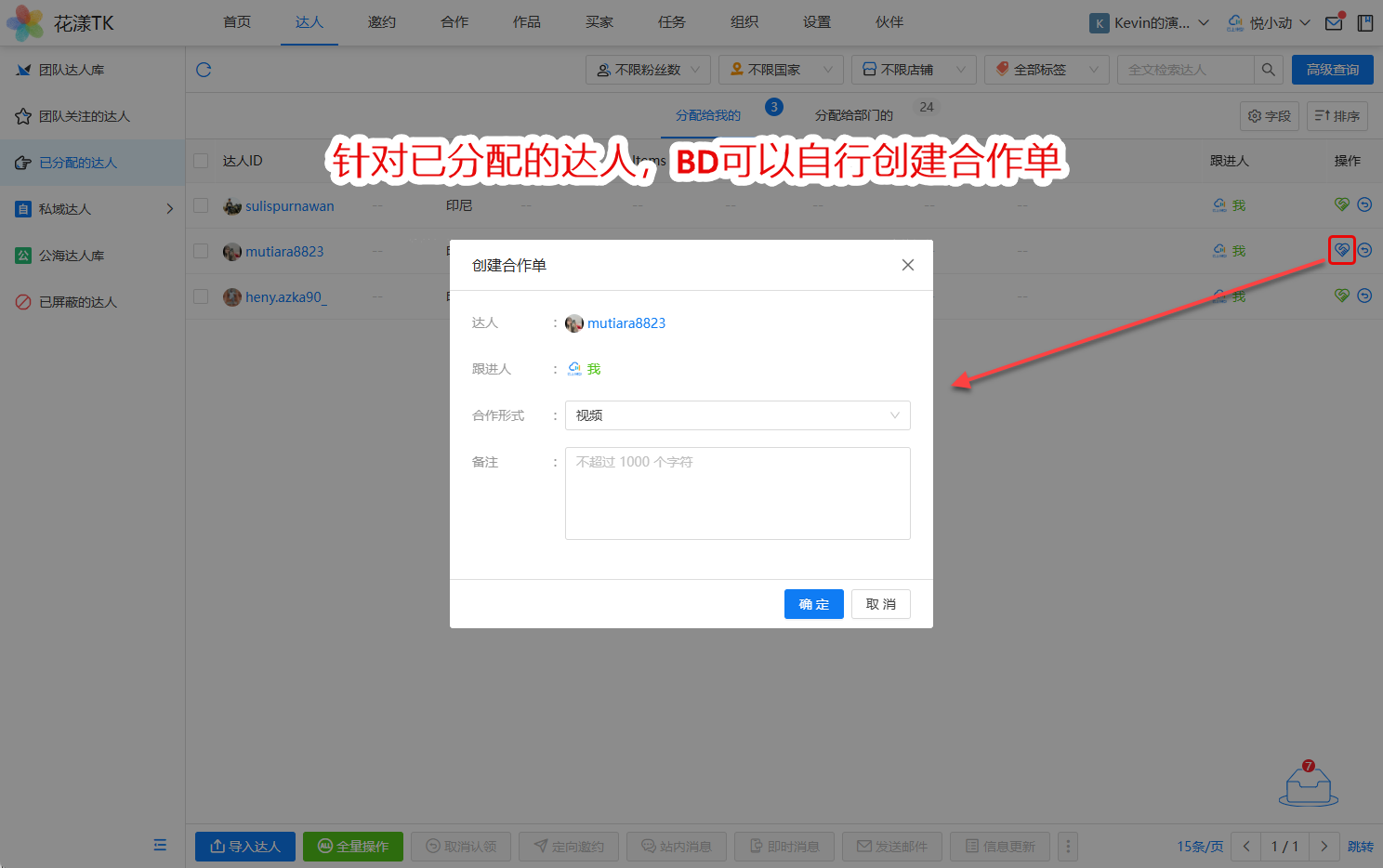The width and height of the screenshot is (1383, 868).
Task: Open the 不限国家 country filter
Action: pos(781,70)
